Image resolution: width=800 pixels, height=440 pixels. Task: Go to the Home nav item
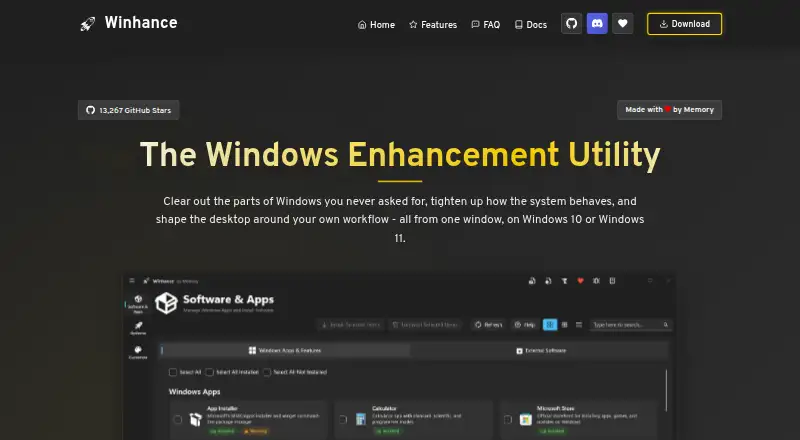click(376, 25)
